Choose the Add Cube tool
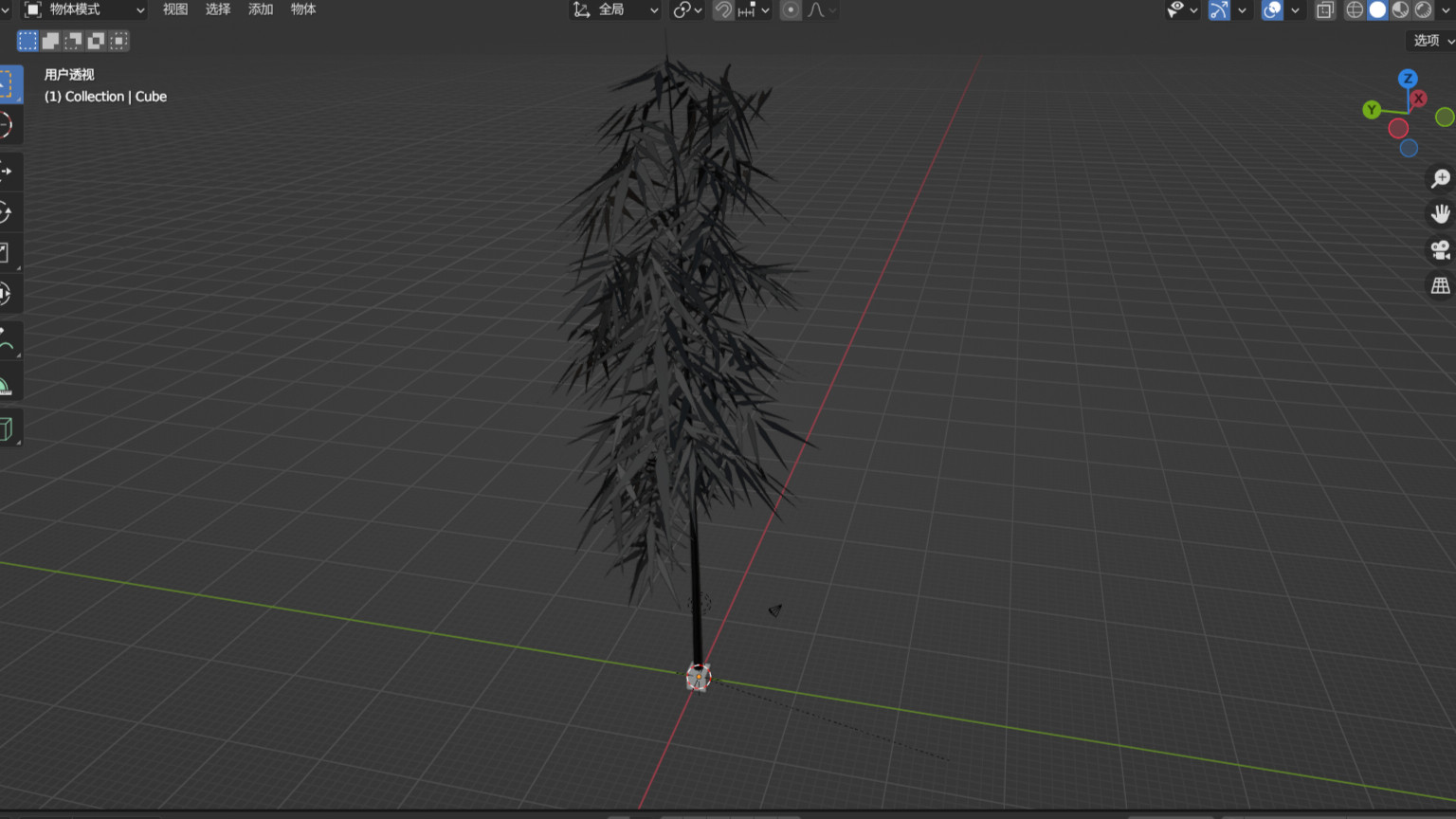 pos(7,428)
